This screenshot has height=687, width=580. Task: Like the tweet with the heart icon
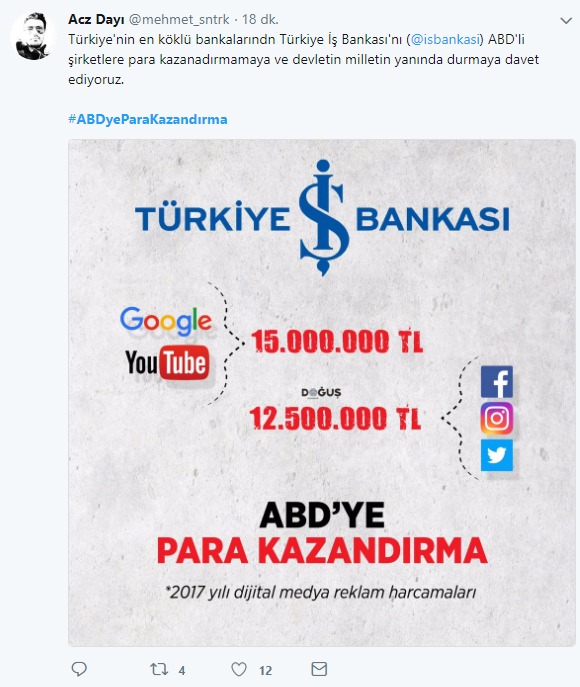[239, 669]
